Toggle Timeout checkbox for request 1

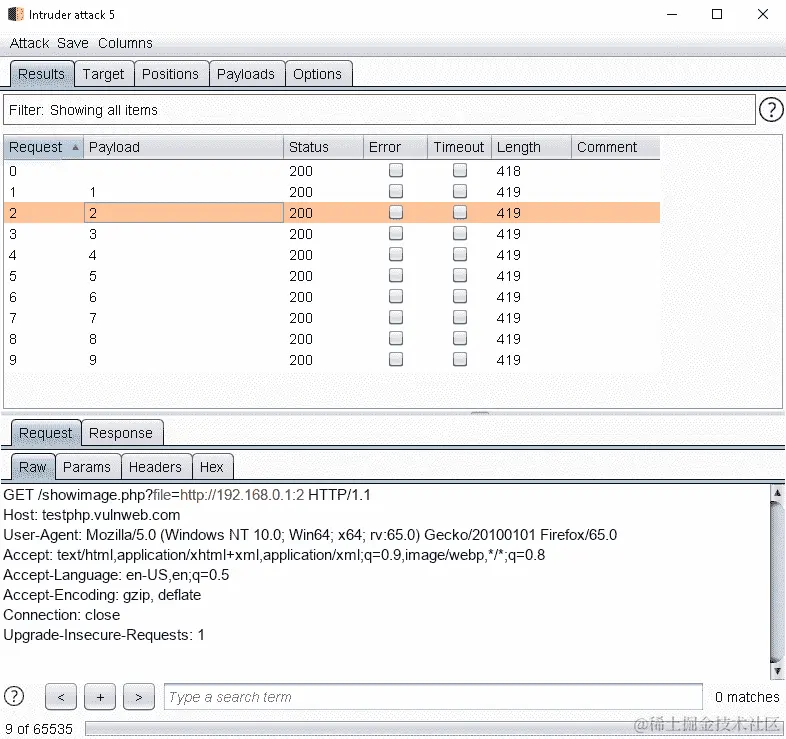click(x=460, y=192)
